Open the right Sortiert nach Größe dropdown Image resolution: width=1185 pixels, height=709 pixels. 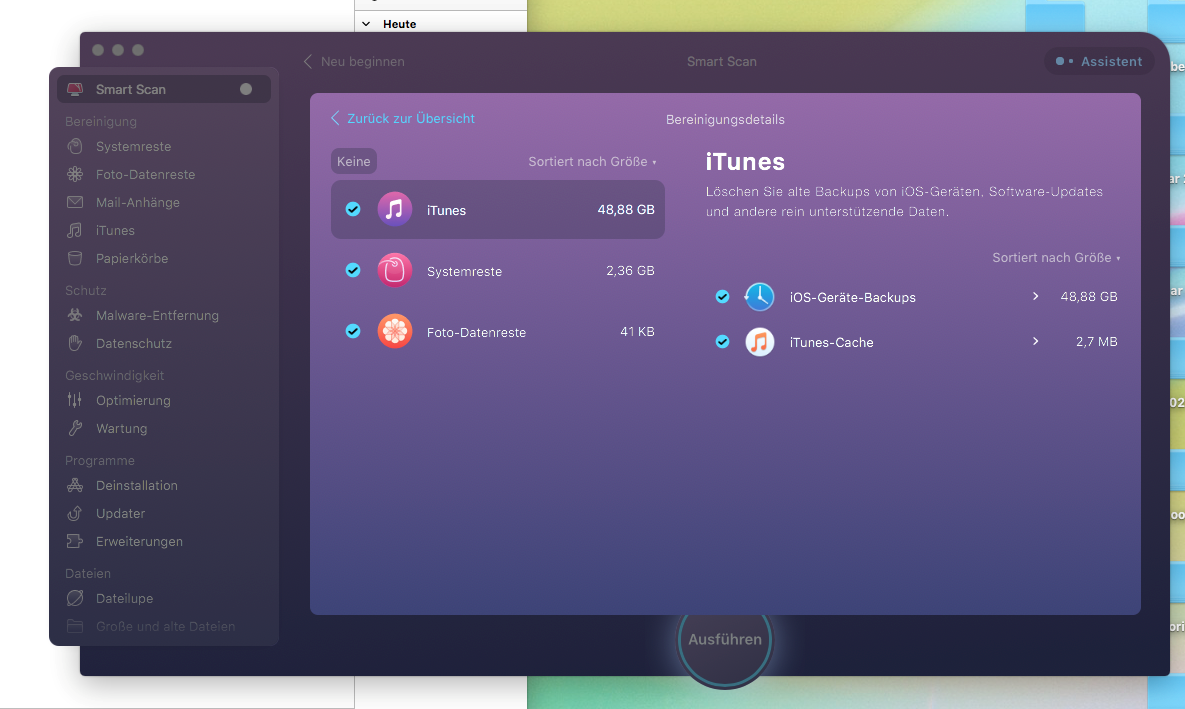[x=1056, y=258]
